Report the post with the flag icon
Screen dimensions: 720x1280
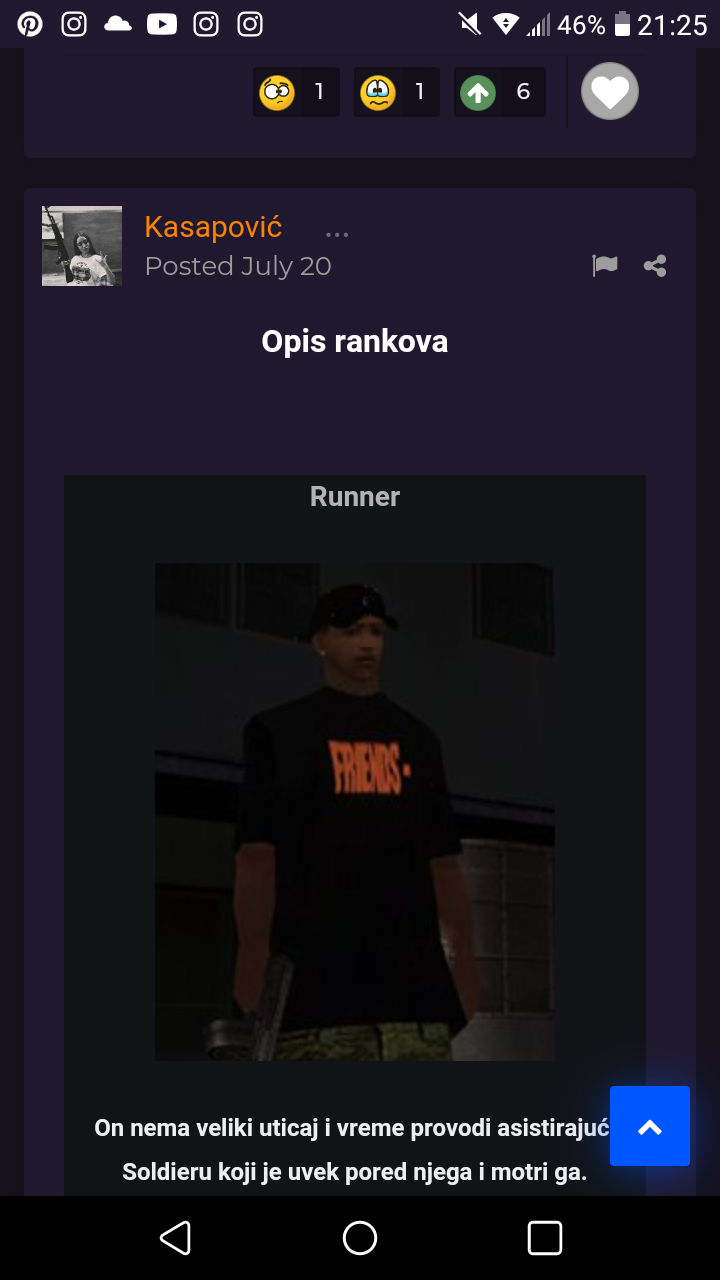point(604,266)
